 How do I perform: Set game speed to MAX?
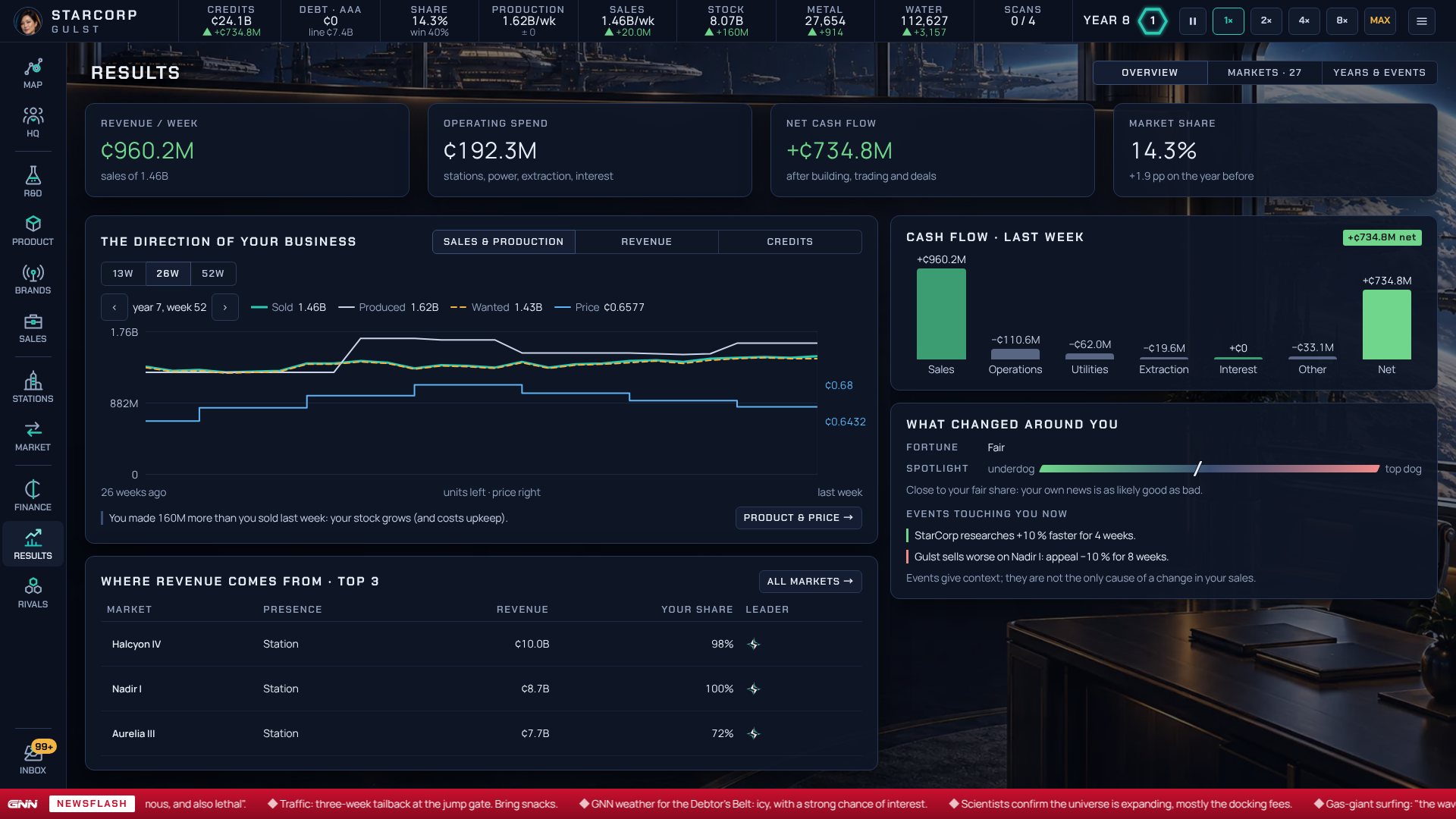(1380, 21)
